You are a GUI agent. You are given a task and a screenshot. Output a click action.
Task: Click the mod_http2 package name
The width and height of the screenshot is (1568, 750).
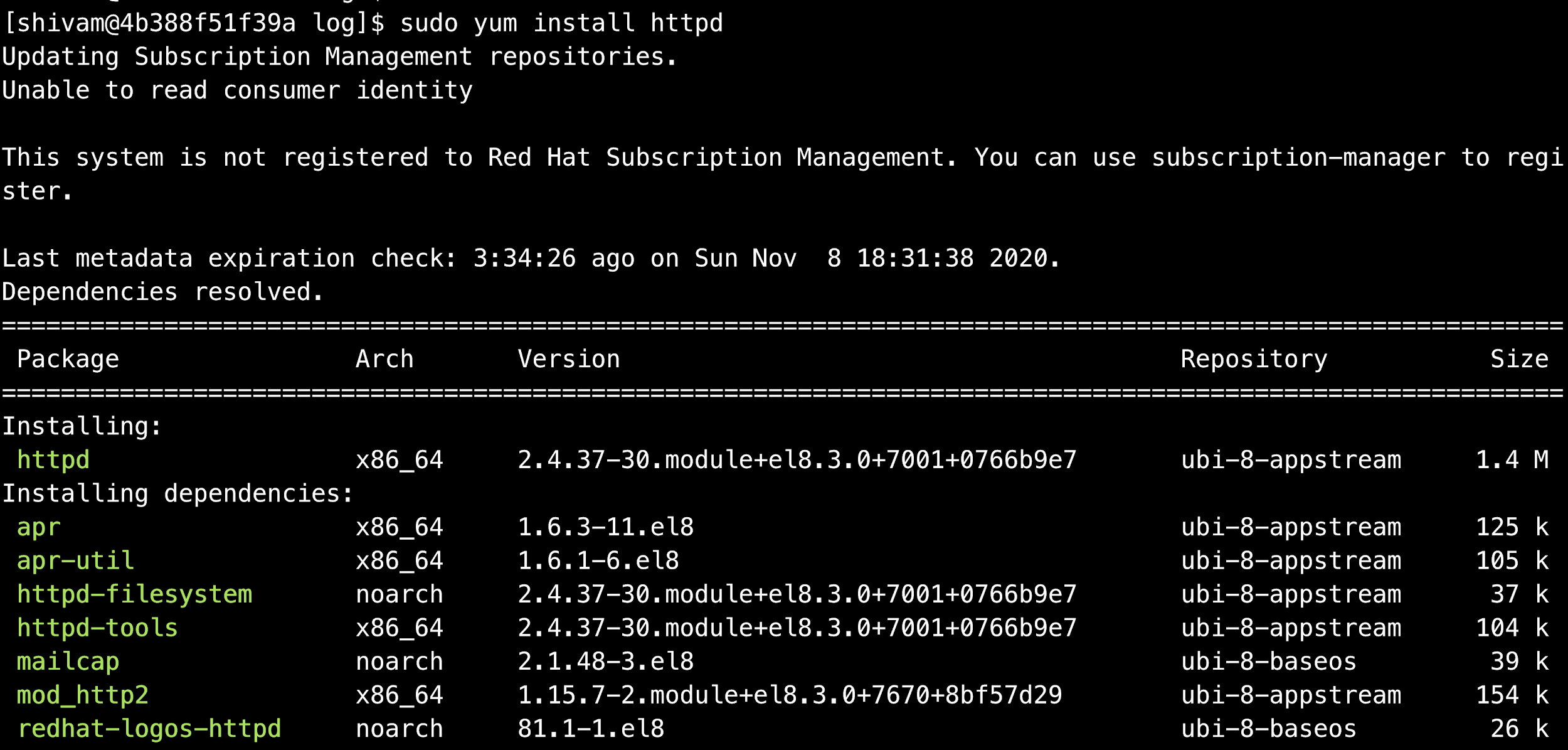click(x=83, y=695)
